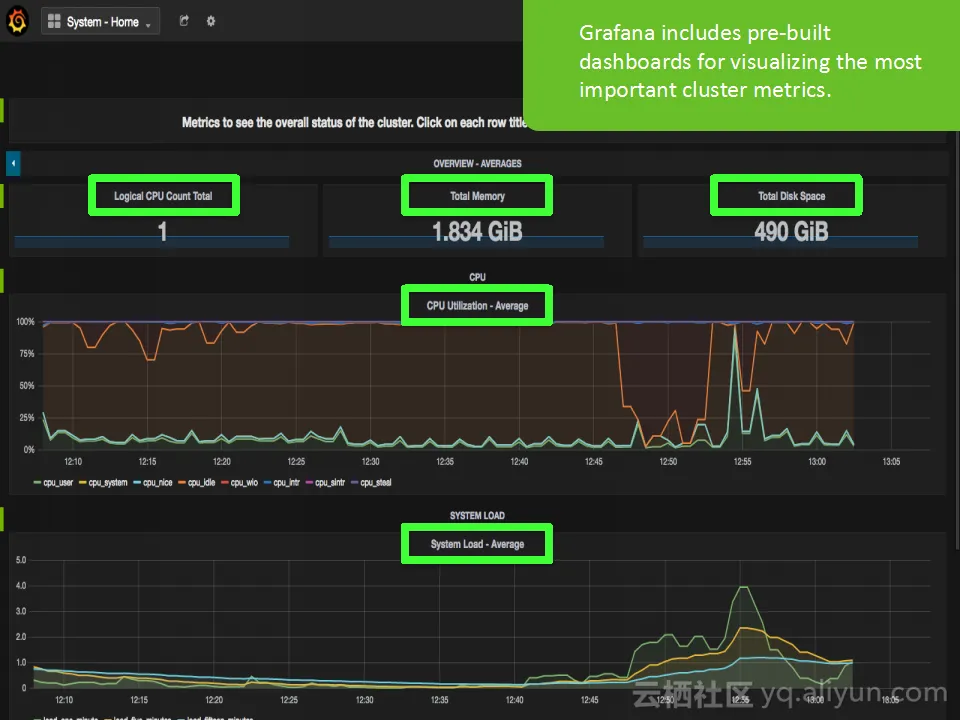Click the share dashboard icon

tap(184, 21)
